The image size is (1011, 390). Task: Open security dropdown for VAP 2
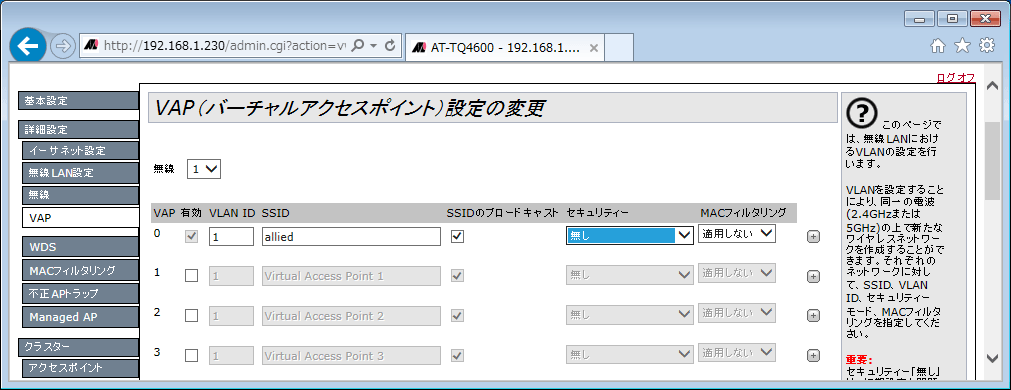[629, 316]
